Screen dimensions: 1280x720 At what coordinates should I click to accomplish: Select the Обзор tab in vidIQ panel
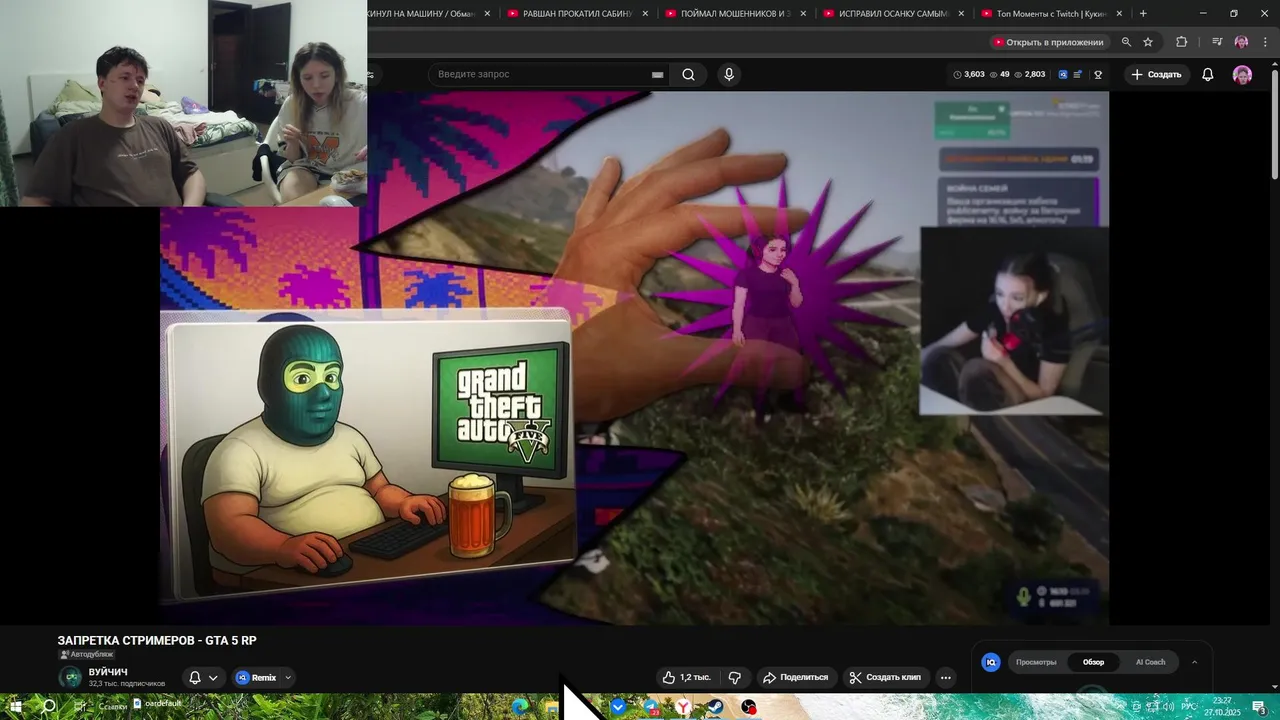pyautogui.click(x=1093, y=662)
